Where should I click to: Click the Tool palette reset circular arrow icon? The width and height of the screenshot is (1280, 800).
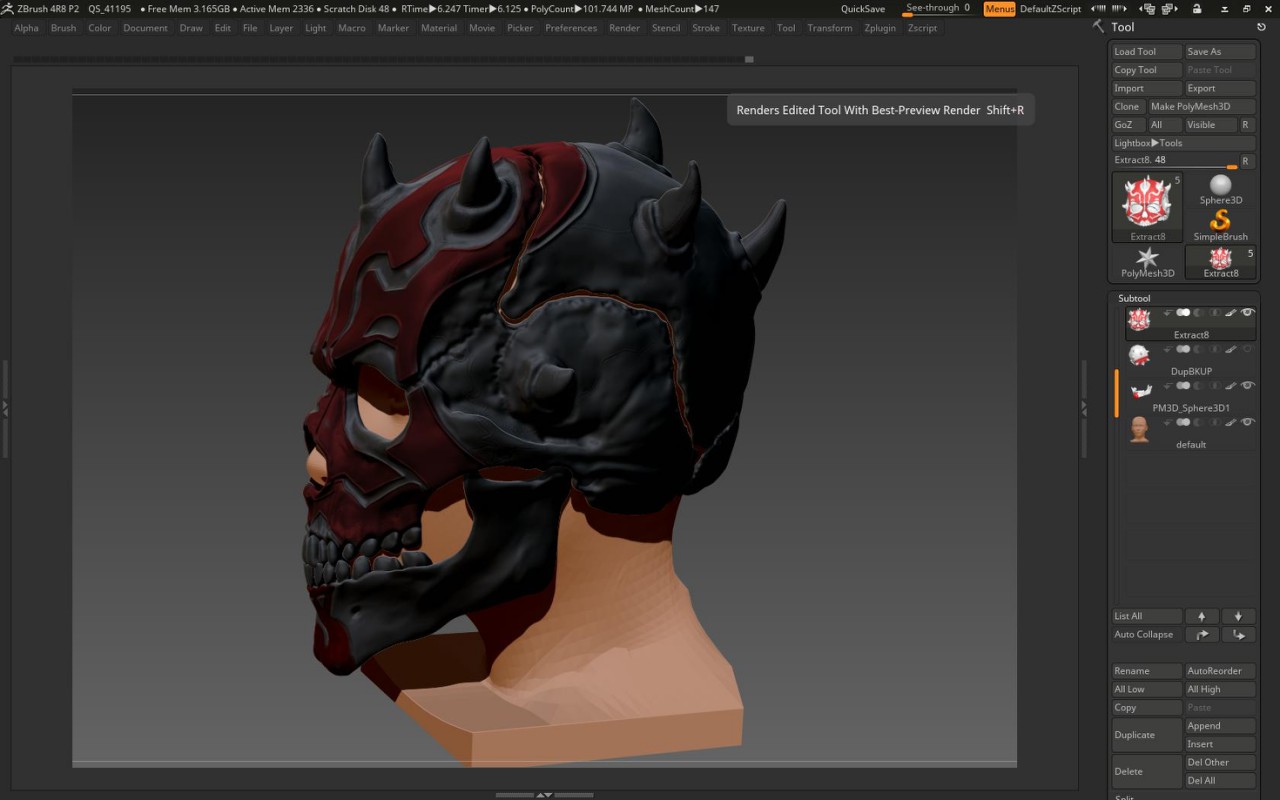pyautogui.click(x=1261, y=27)
